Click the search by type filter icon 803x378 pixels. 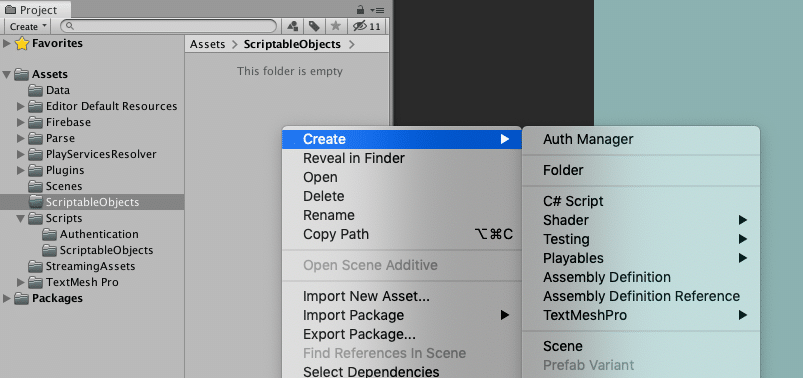(x=292, y=26)
